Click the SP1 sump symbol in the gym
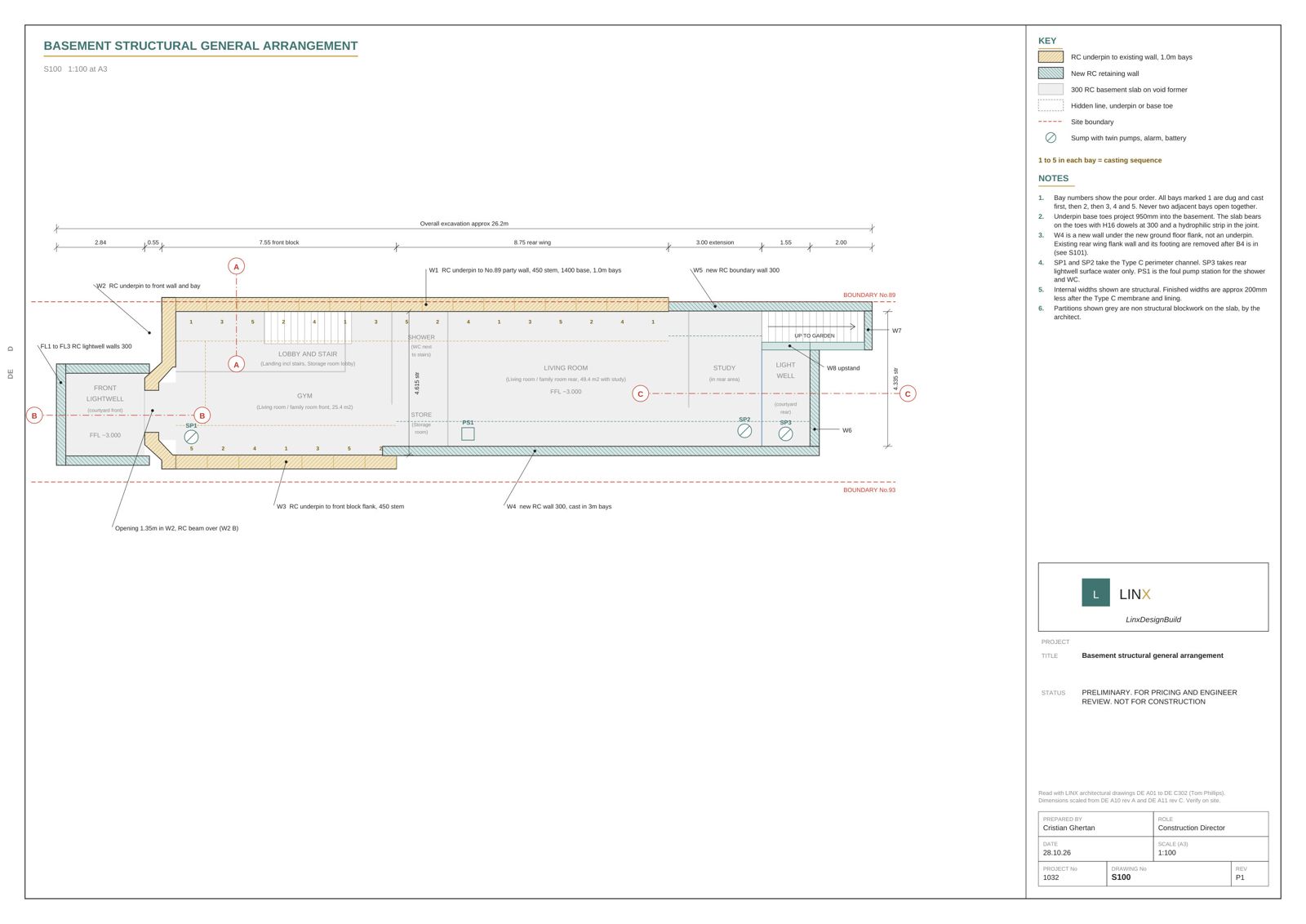1306x924 pixels. (x=191, y=437)
